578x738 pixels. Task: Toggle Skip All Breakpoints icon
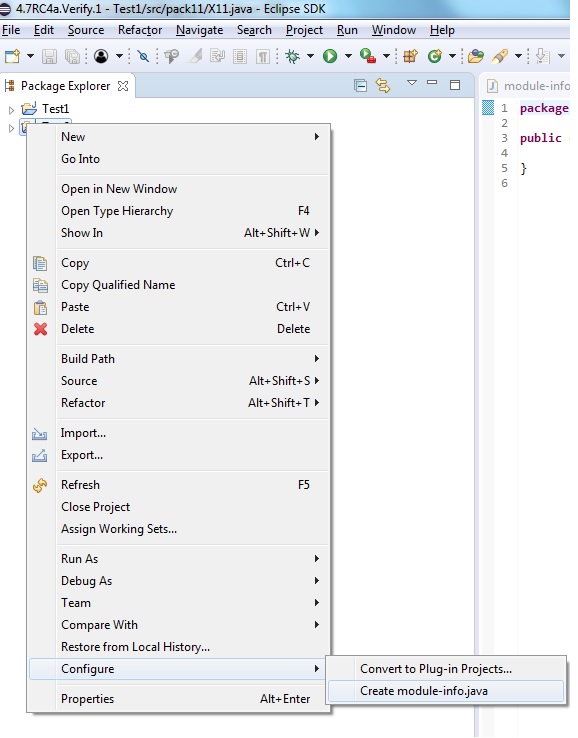[x=143, y=56]
